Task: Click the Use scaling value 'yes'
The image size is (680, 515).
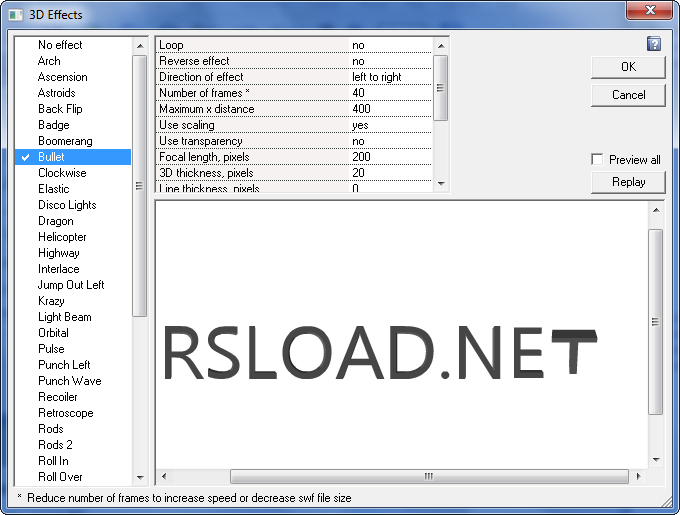Action: pyautogui.click(x=390, y=125)
